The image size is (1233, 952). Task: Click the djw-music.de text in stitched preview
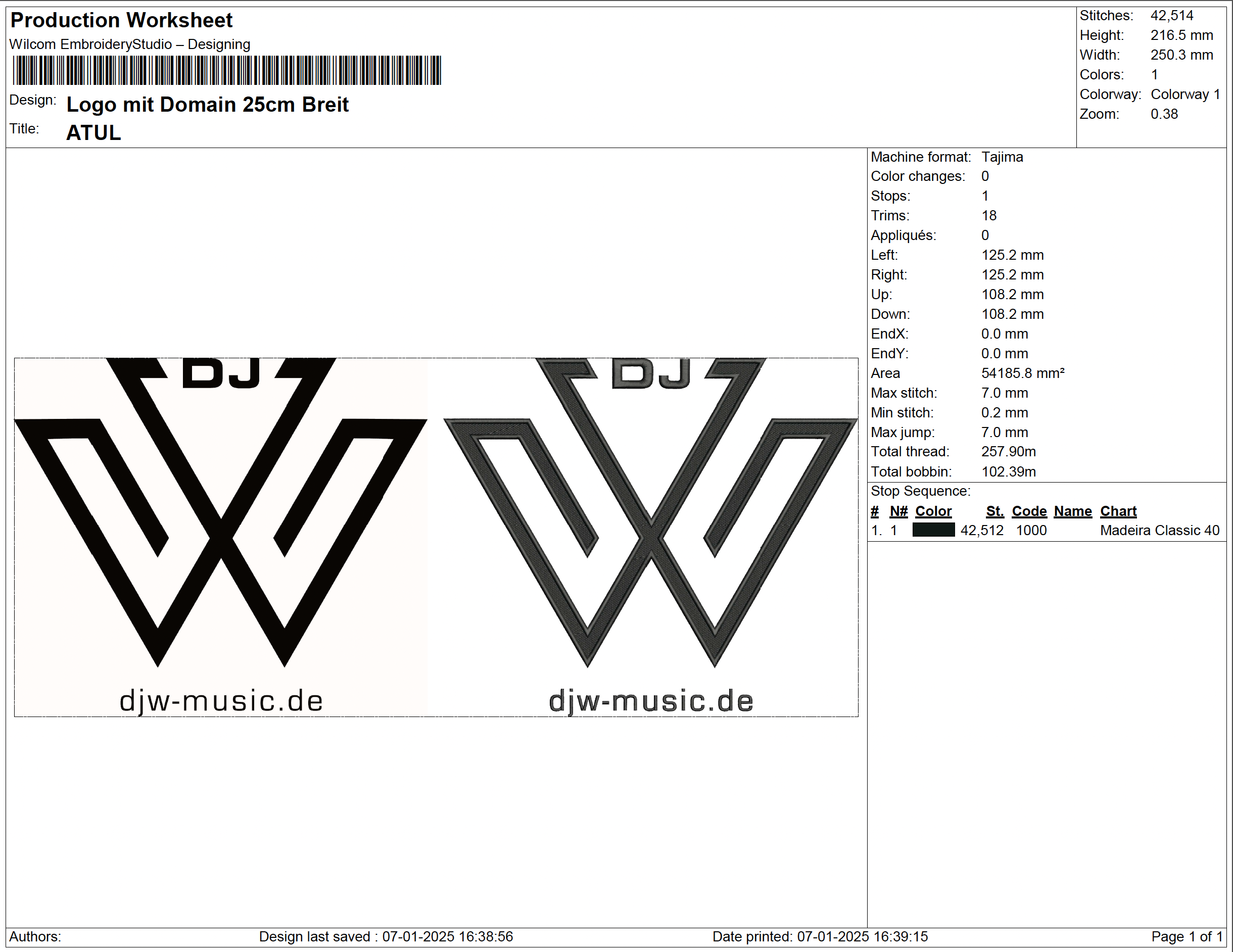tap(650, 701)
